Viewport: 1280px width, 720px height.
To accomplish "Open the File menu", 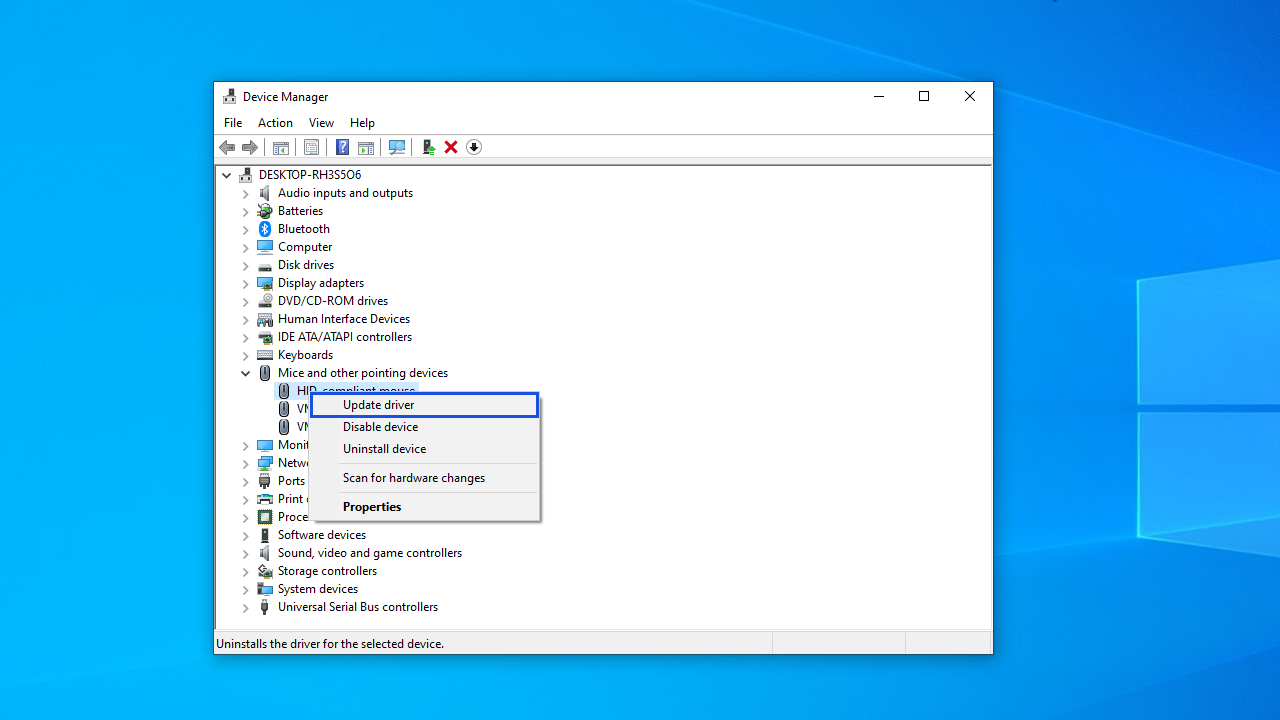I will pyautogui.click(x=233, y=123).
